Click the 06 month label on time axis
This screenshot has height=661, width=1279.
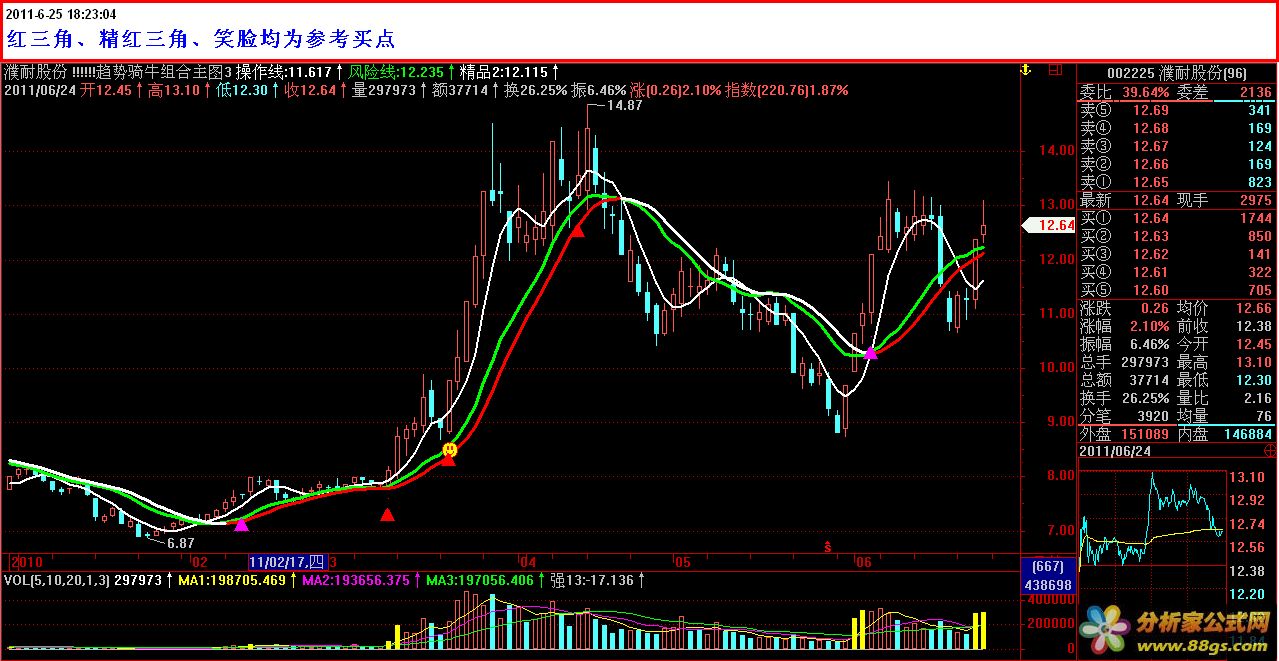coord(865,562)
